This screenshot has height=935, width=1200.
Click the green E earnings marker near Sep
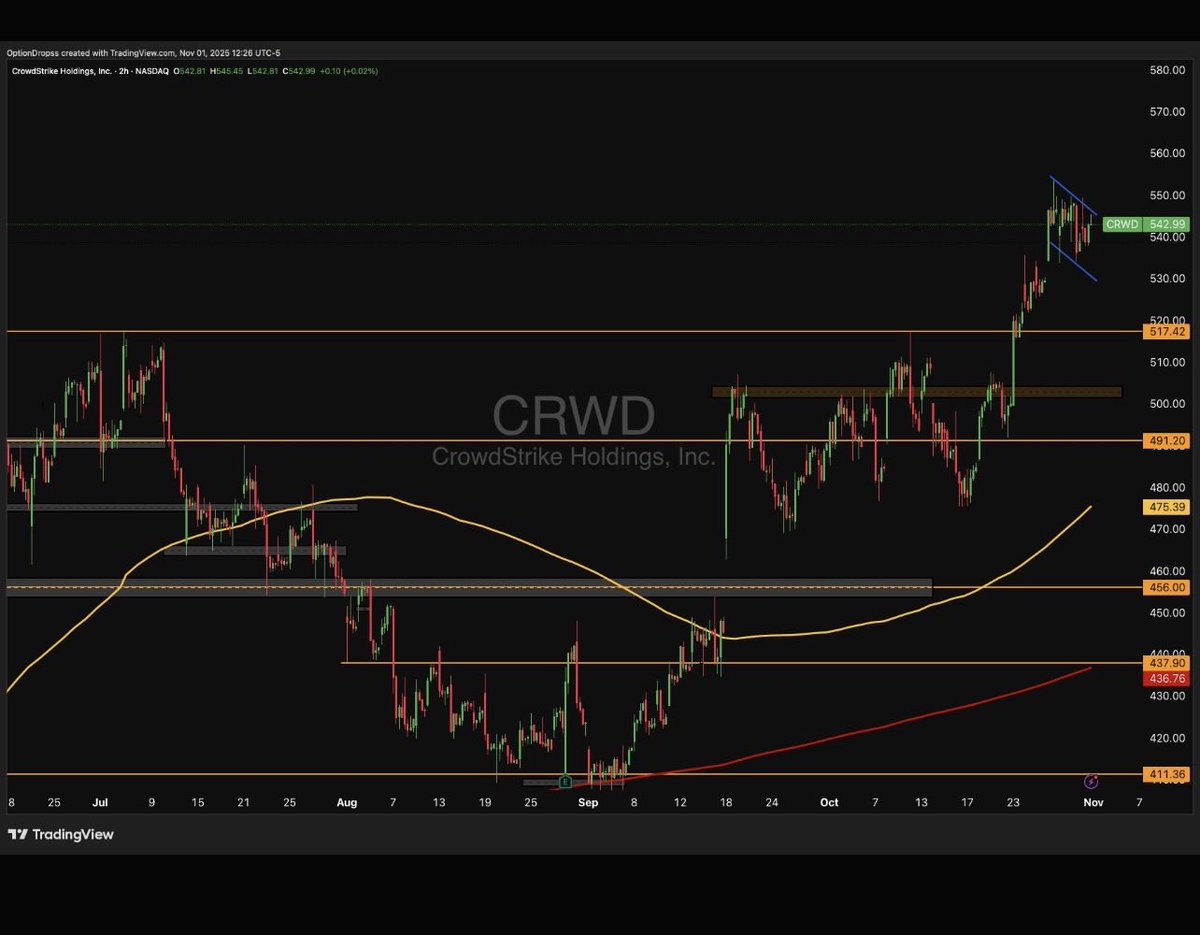pyautogui.click(x=566, y=781)
